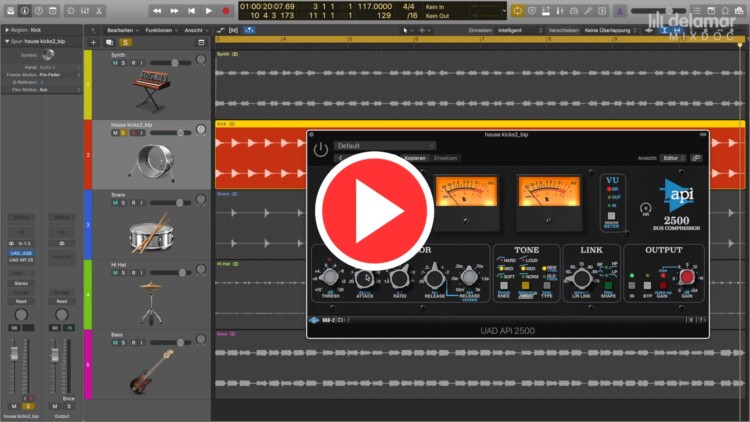The height and width of the screenshot is (422, 750).
Task: Toggle input monitoring on Bass track
Action: (x=142, y=343)
